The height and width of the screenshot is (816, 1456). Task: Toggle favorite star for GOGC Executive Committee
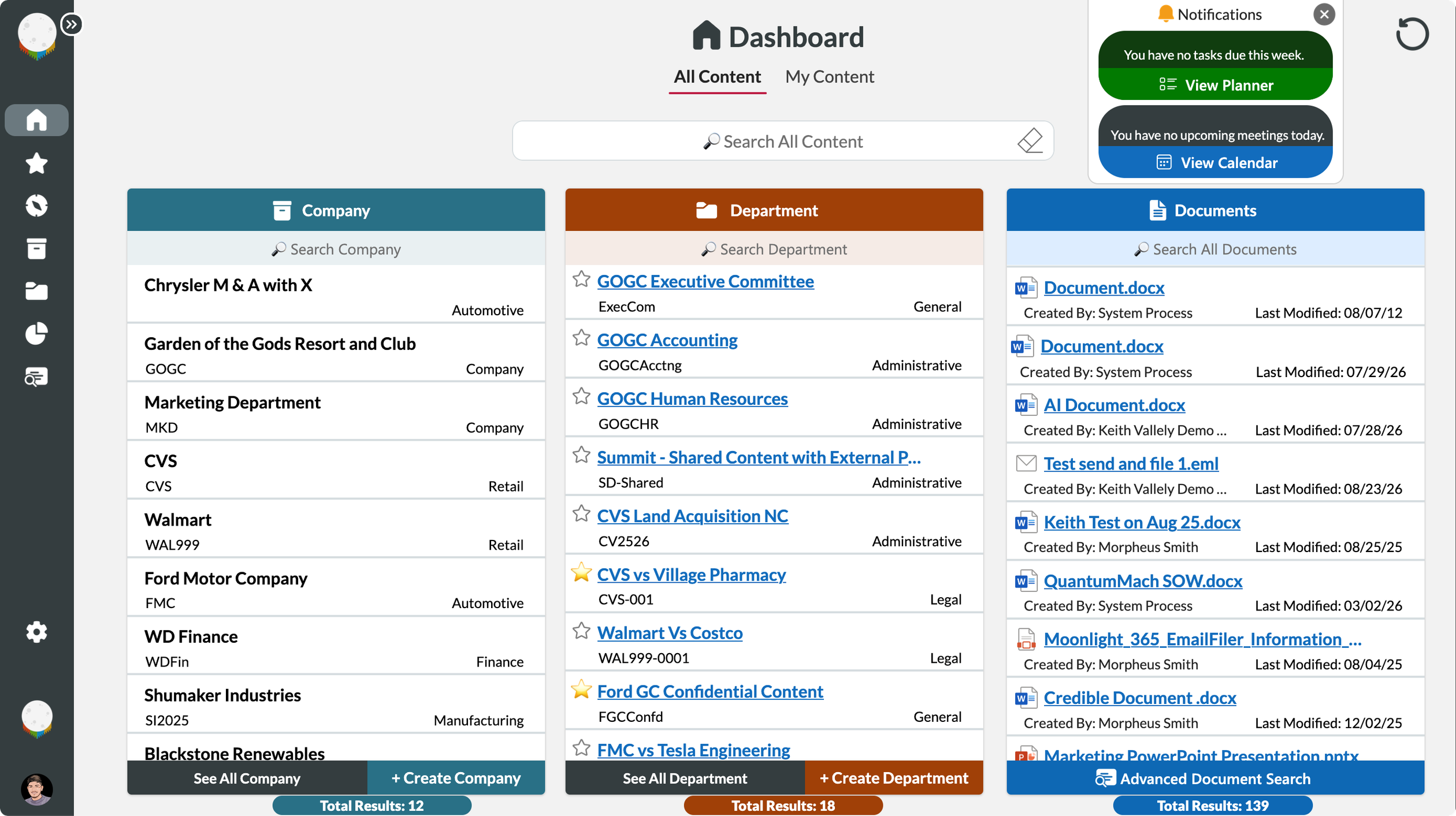pos(581,280)
